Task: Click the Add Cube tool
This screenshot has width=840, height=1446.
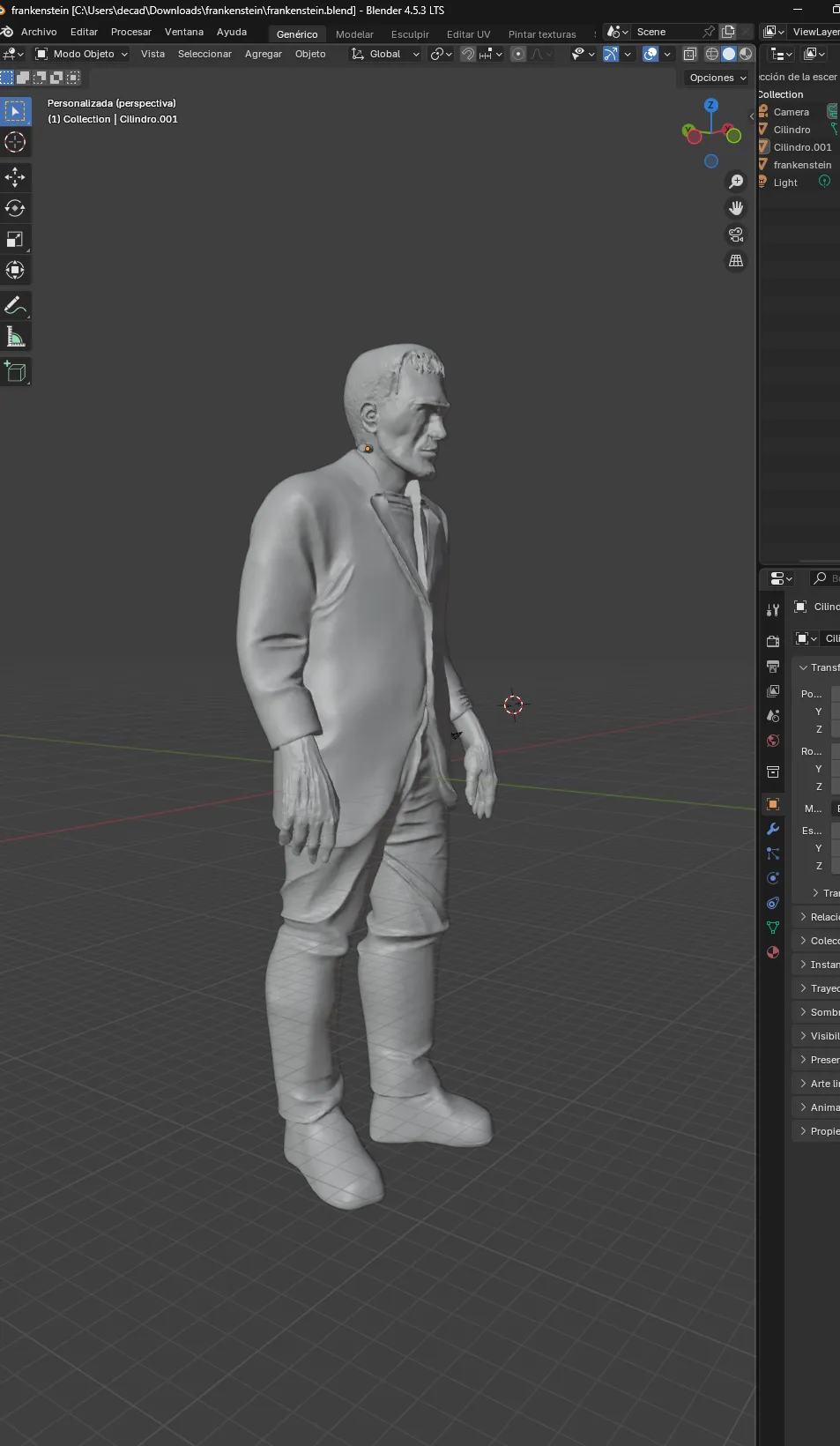Action: (15, 372)
